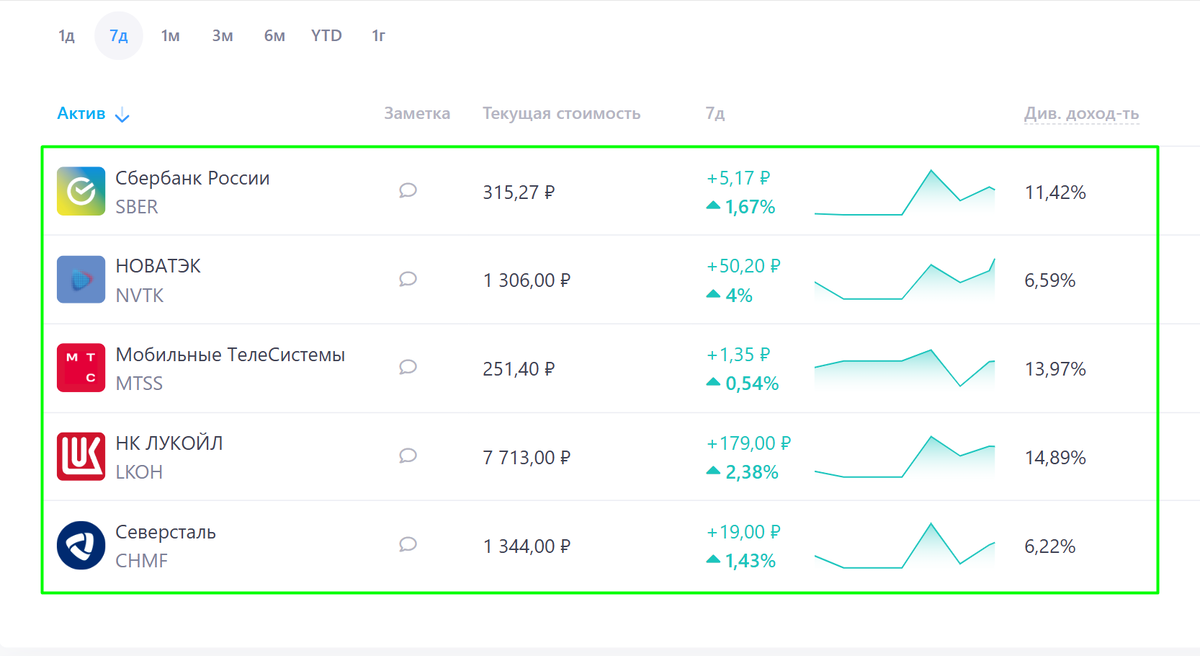Click the +19,00 ₽ change value
This screenshot has height=656, width=1200.
click(743, 532)
